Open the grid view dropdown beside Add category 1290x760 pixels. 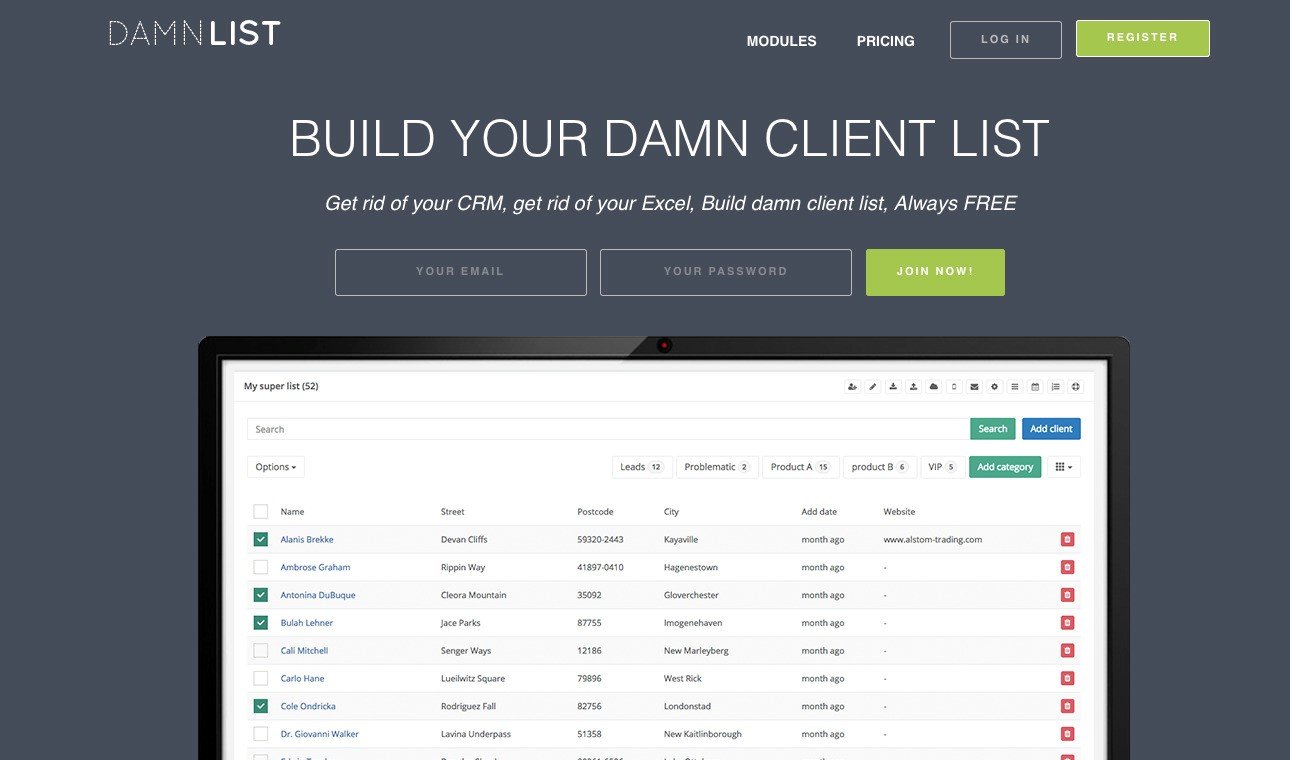(1064, 467)
